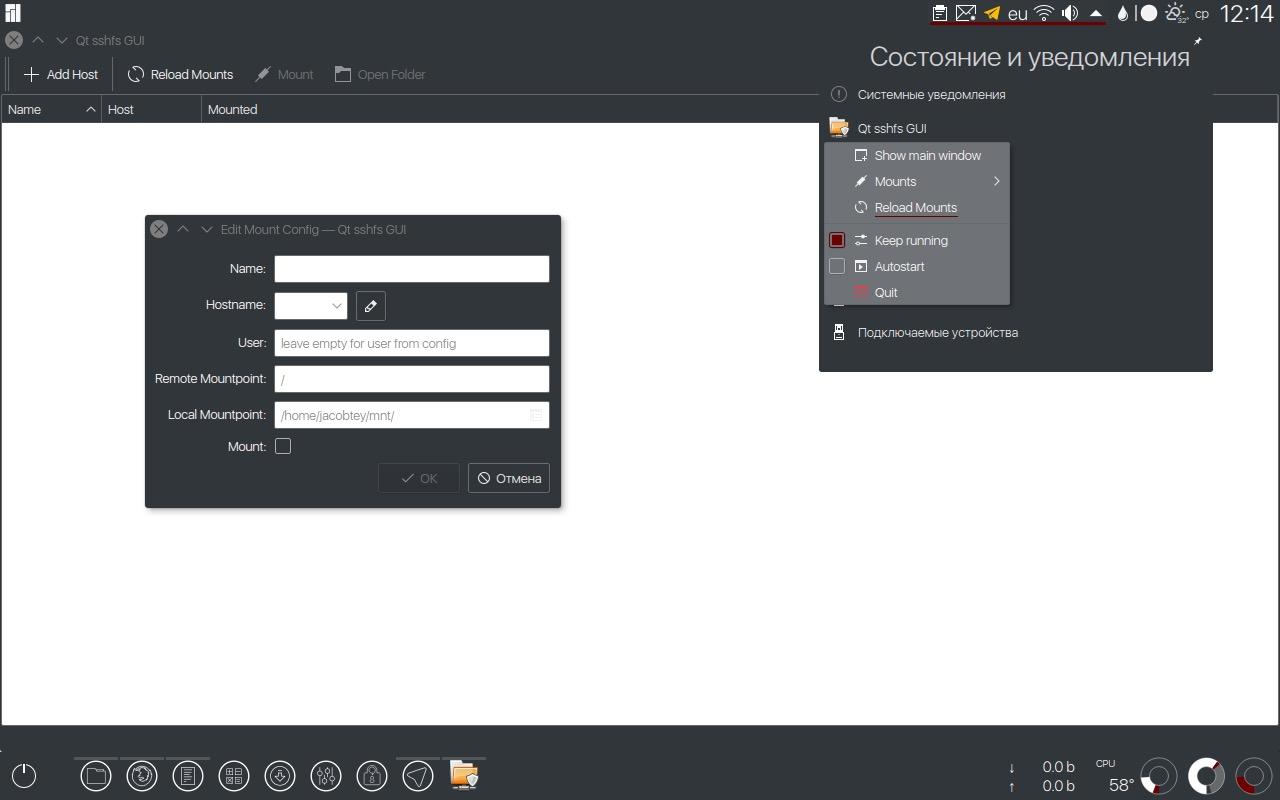Click the weather 32° widget
Viewport: 1280px width, 800px height.
pos(1176,13)
